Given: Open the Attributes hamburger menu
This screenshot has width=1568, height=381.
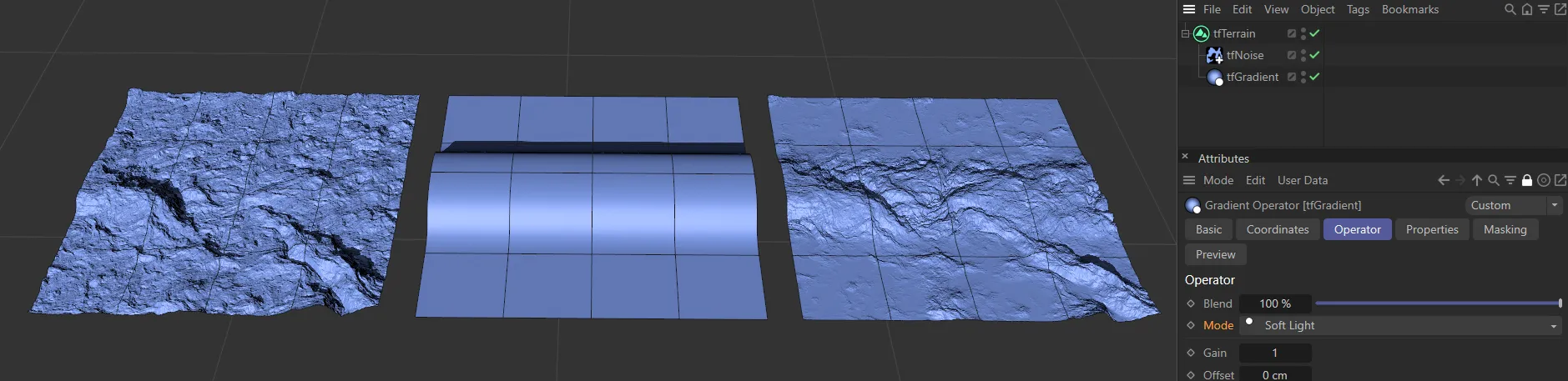Looking at the screenshot, I should 1189,180.
